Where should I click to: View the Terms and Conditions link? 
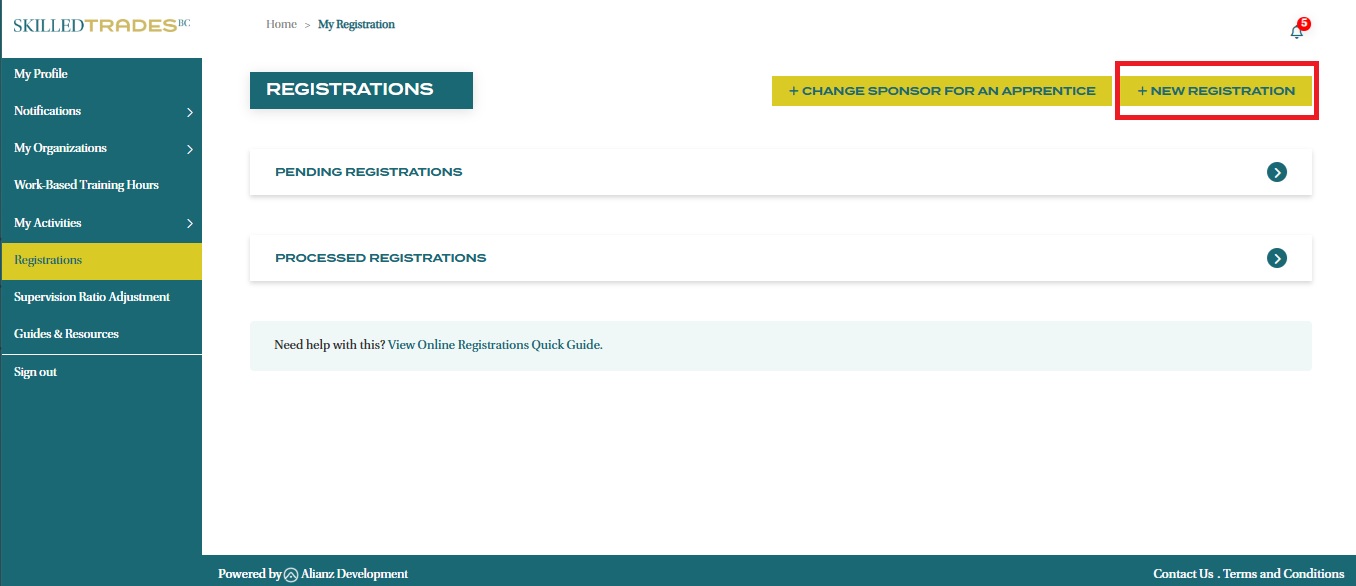(1283, 574)
